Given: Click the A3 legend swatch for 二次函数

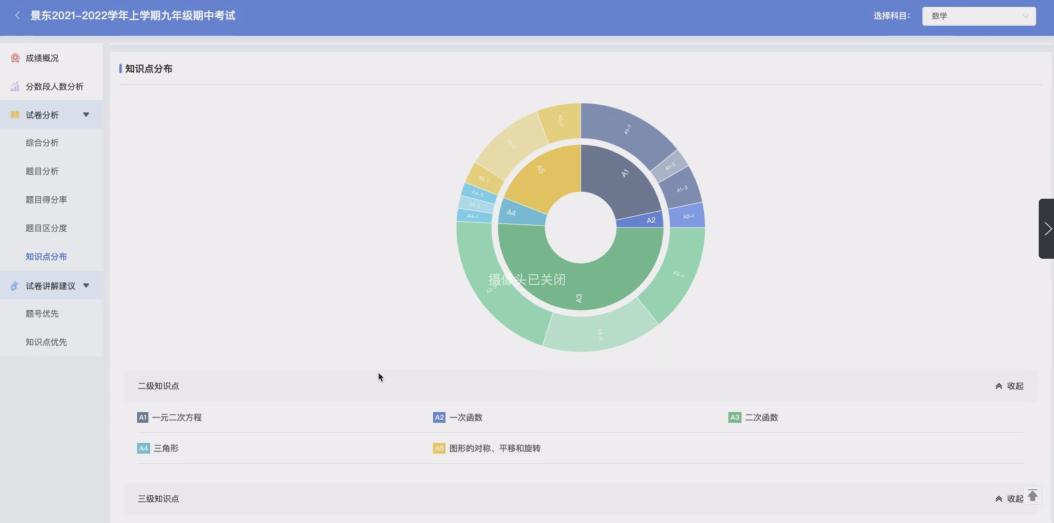Looking at the screenshot, I should tap(735, 417).
